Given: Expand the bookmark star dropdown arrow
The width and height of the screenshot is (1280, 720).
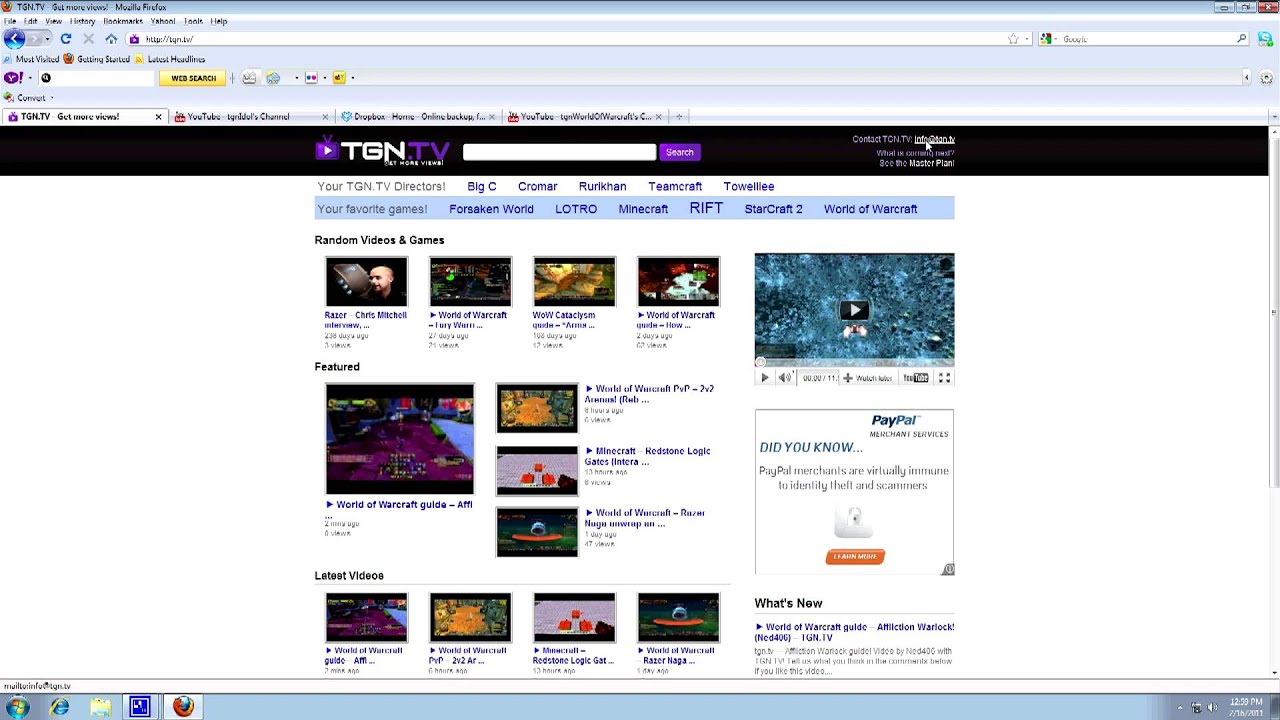Looking at the screenshot, I should pyautogui.click(x=1027, y=39).
